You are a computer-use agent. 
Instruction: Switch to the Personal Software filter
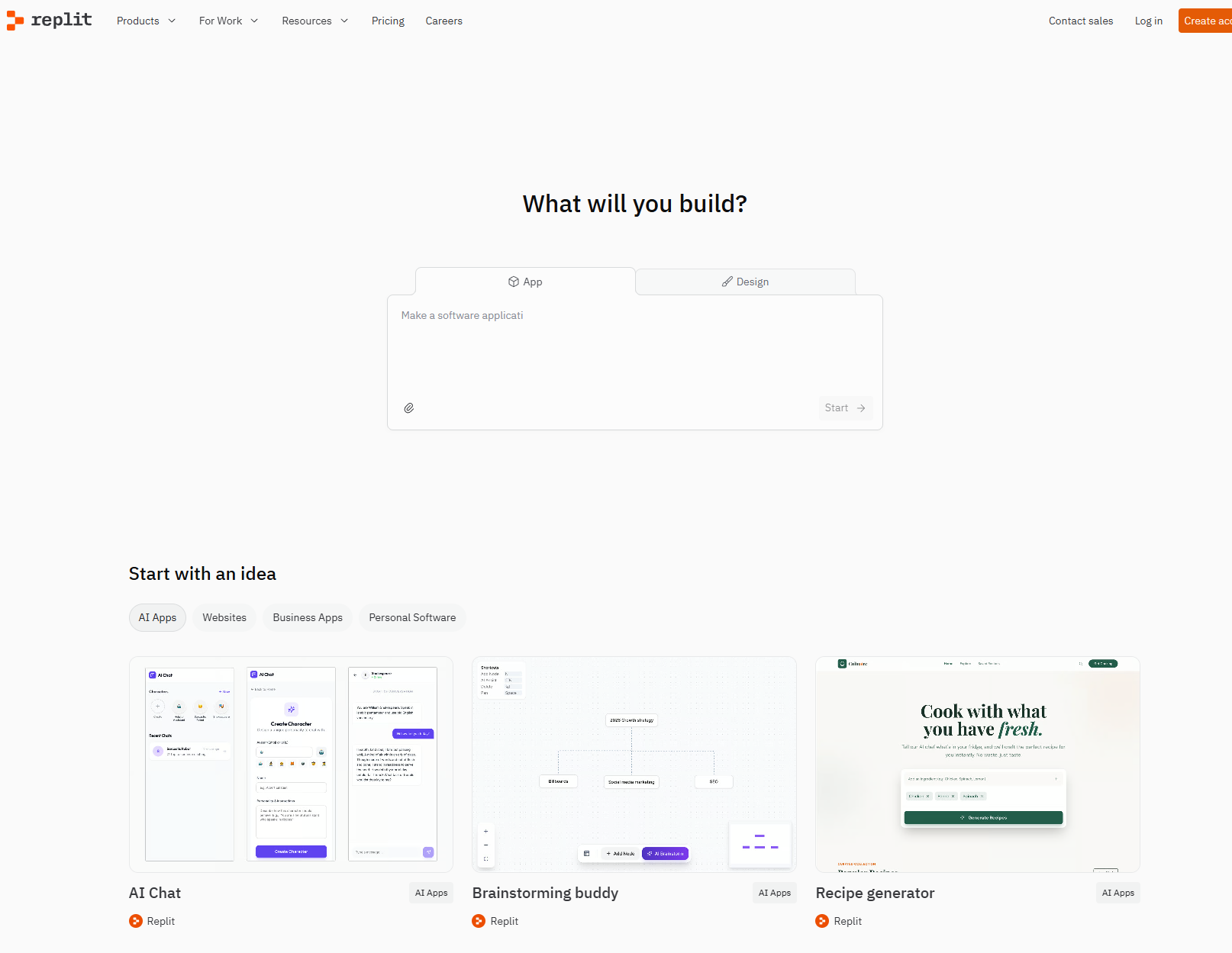(412, 617)
